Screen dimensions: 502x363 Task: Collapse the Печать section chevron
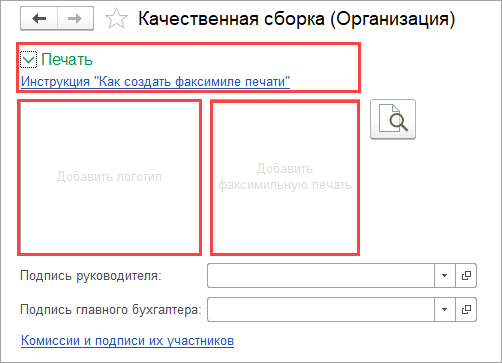pos(28,60)
